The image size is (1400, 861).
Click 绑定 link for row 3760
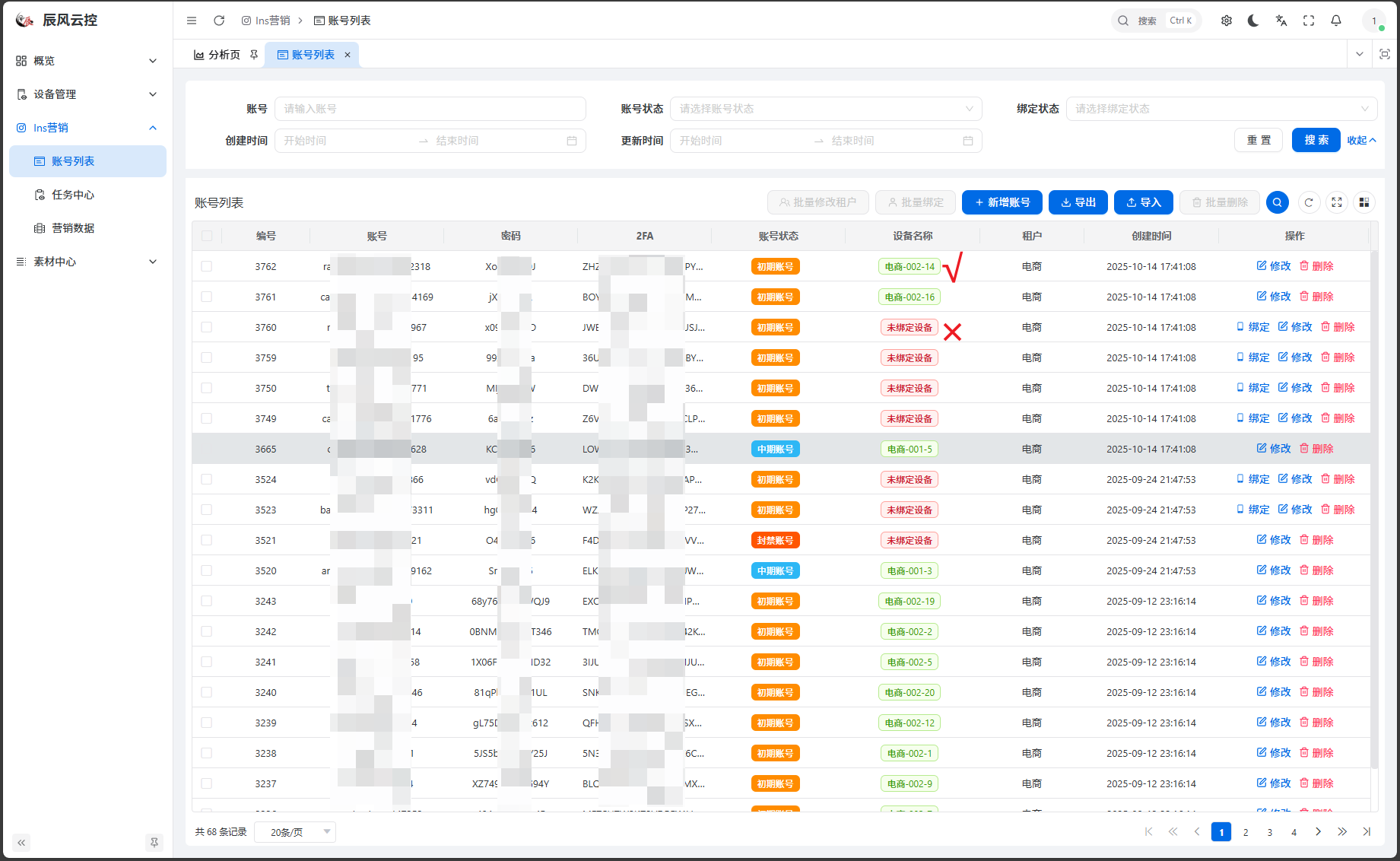click(x=1253, y=327)
